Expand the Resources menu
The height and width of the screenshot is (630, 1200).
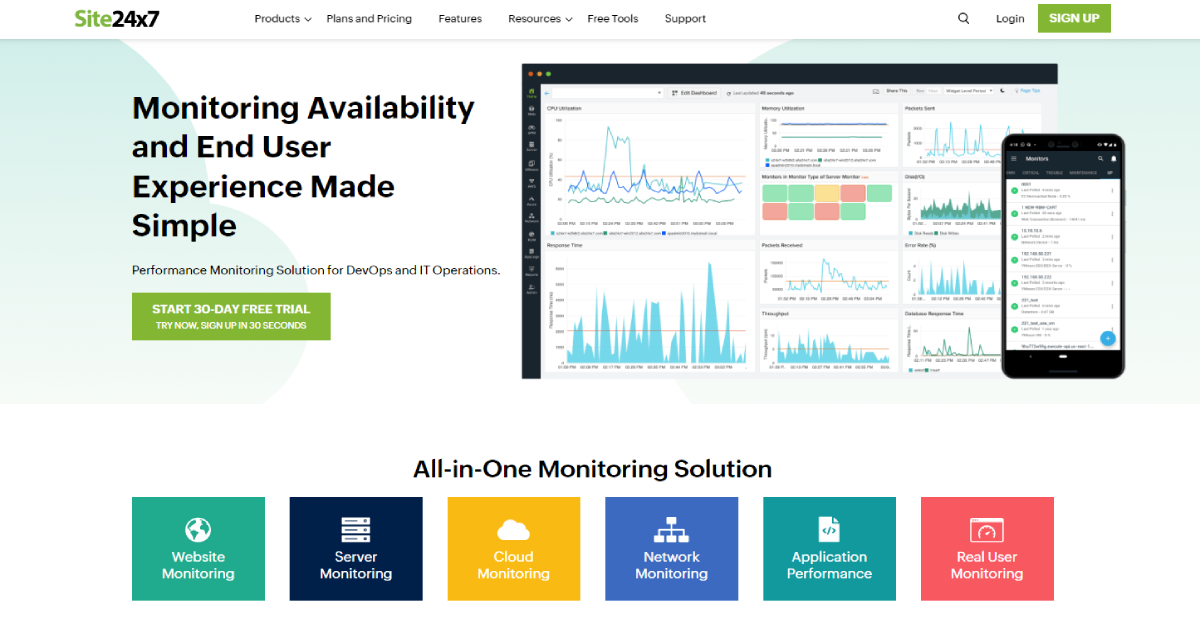540,19
